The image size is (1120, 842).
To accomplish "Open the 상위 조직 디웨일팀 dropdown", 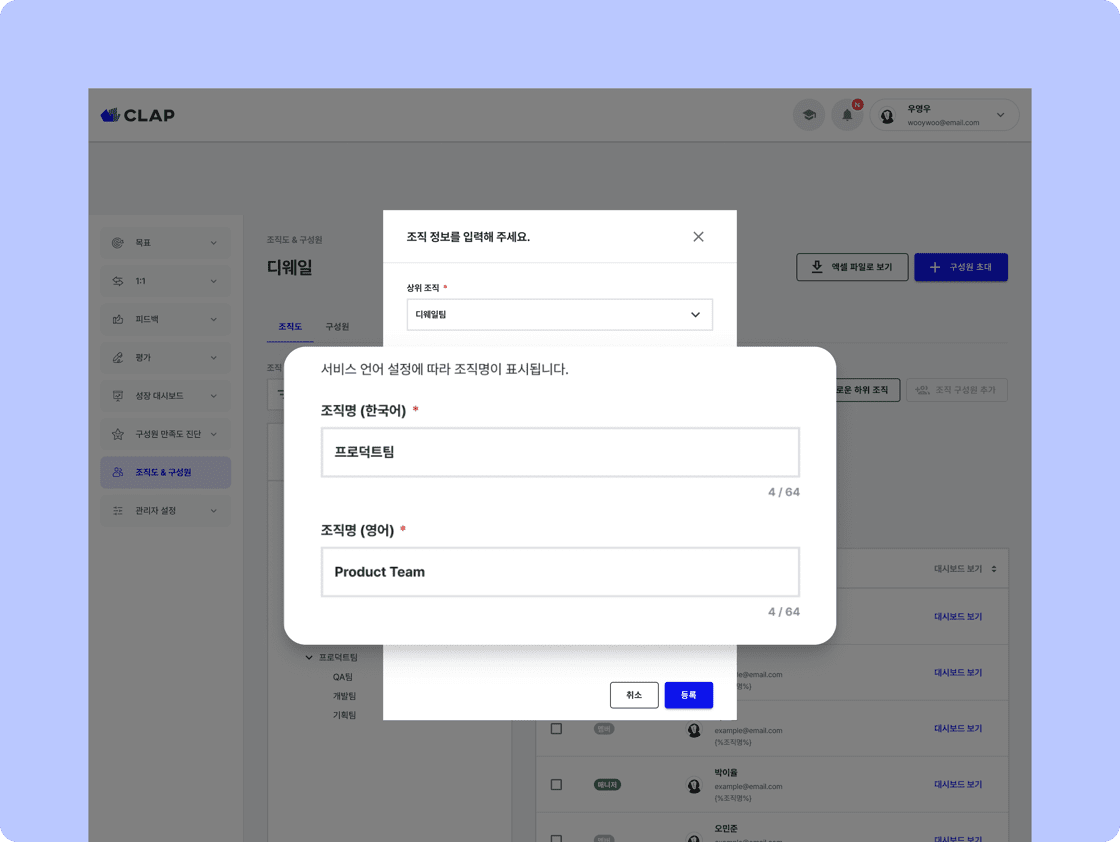I will pyautogui.click(x=559, y=314).
